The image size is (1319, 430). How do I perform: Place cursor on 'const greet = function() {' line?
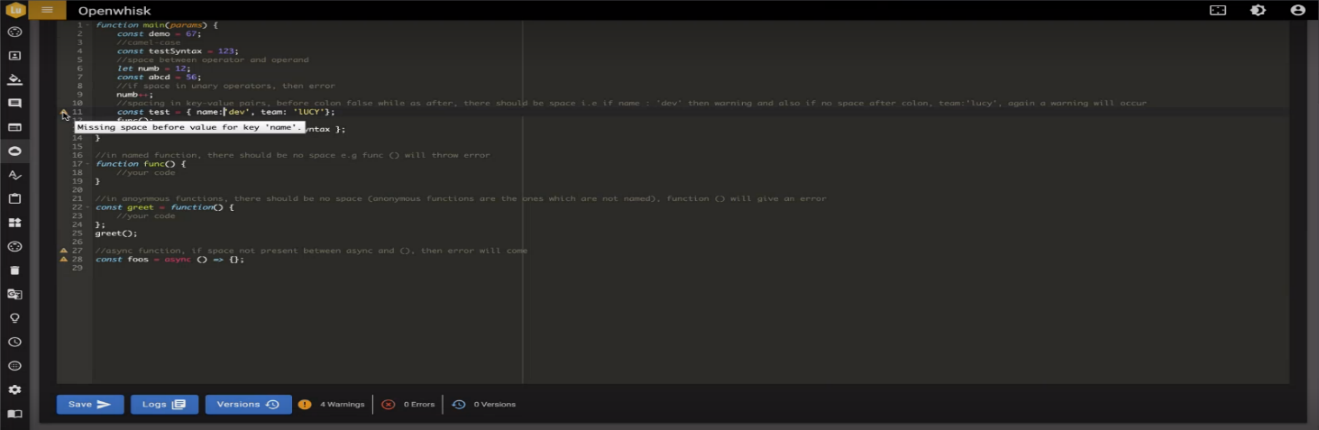tap(165, 207)
